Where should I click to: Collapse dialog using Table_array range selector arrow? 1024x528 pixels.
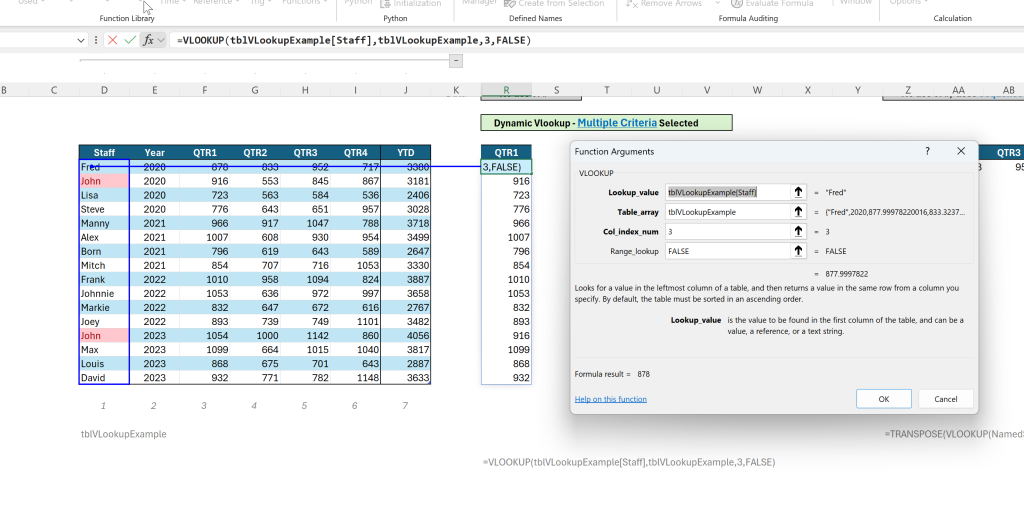798,212
